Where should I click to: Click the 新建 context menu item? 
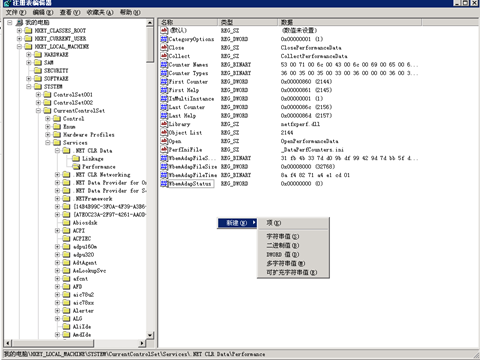[237, 223]
